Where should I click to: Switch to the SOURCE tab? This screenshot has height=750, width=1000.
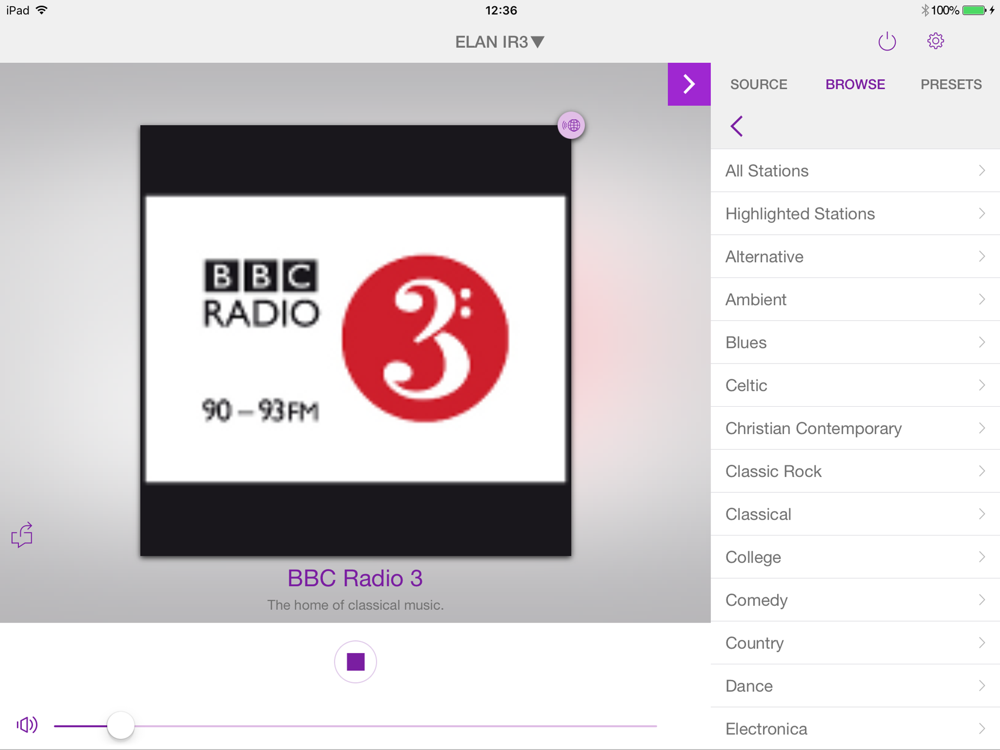758,84
